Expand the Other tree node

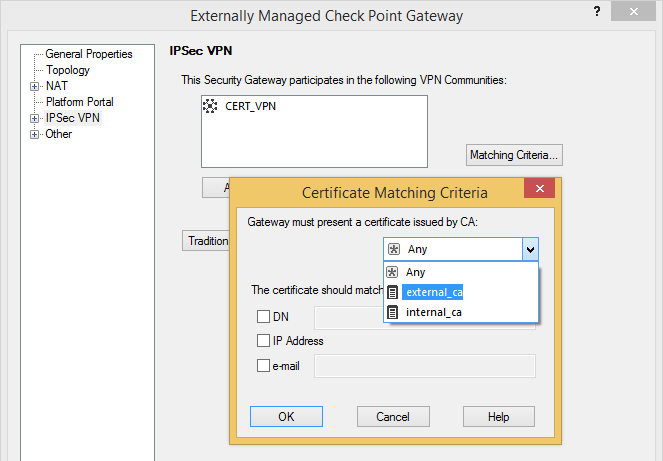pyautogui.click(x=35, y=134)
